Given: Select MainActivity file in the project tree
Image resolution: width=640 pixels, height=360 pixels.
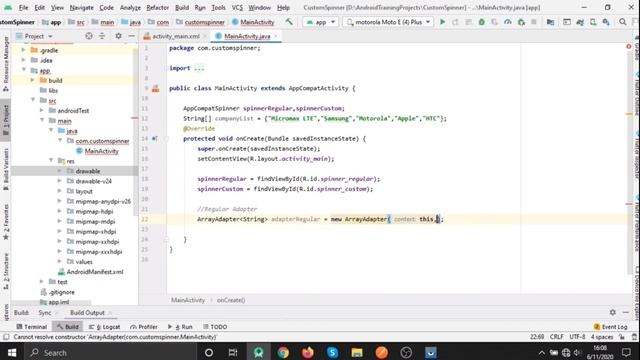Looking at the screenshot, I should pos(102,151).
